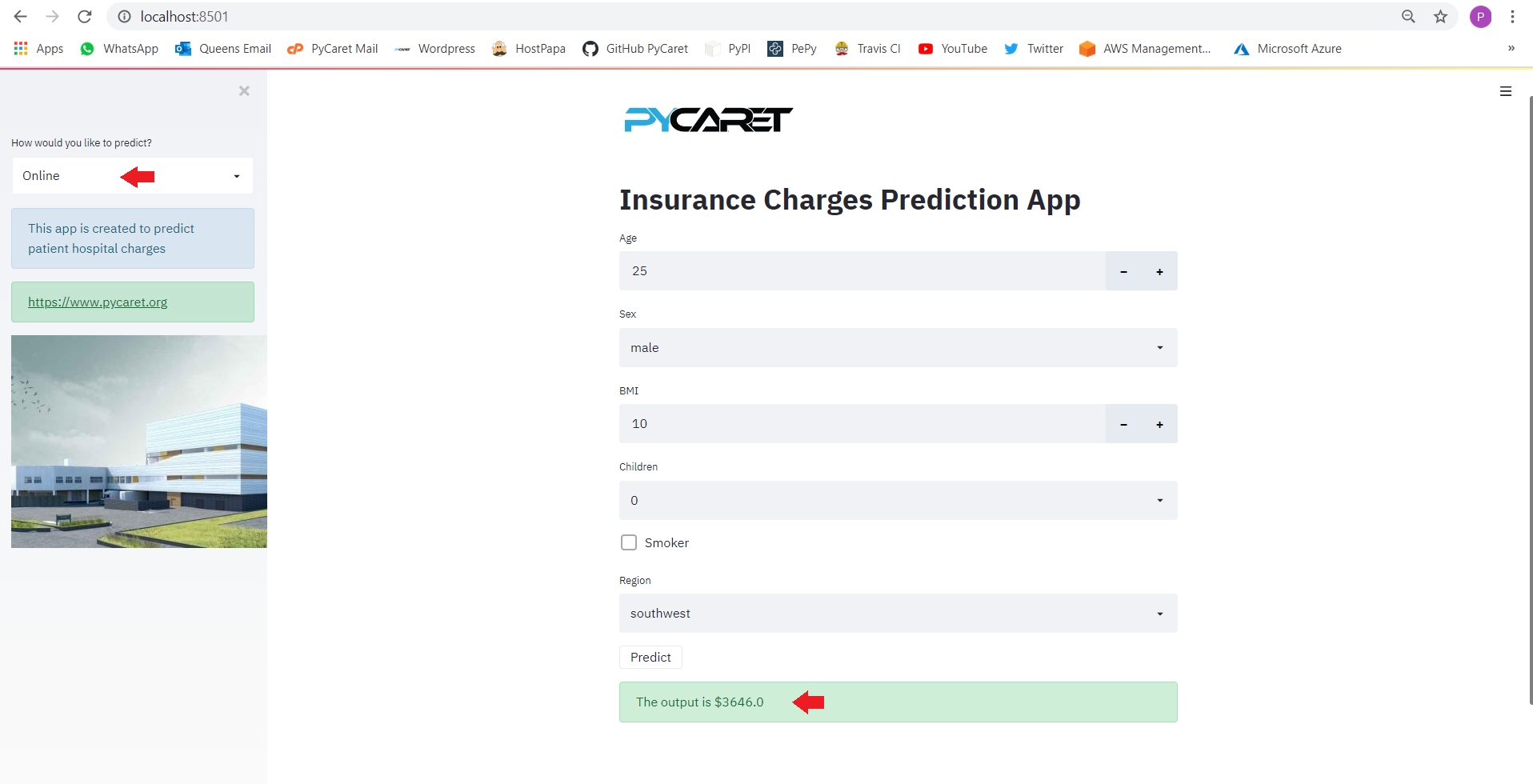1533x784 pixels.
Task: Open the YouTube bookmark
Action: pyautogui.click(x=953, y=49)
